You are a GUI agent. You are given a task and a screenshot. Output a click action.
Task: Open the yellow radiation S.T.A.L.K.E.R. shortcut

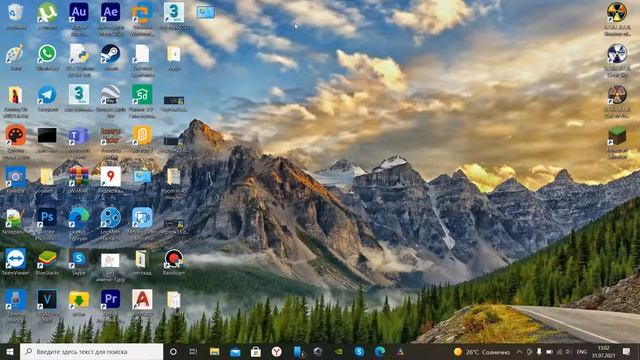(617, 12)
